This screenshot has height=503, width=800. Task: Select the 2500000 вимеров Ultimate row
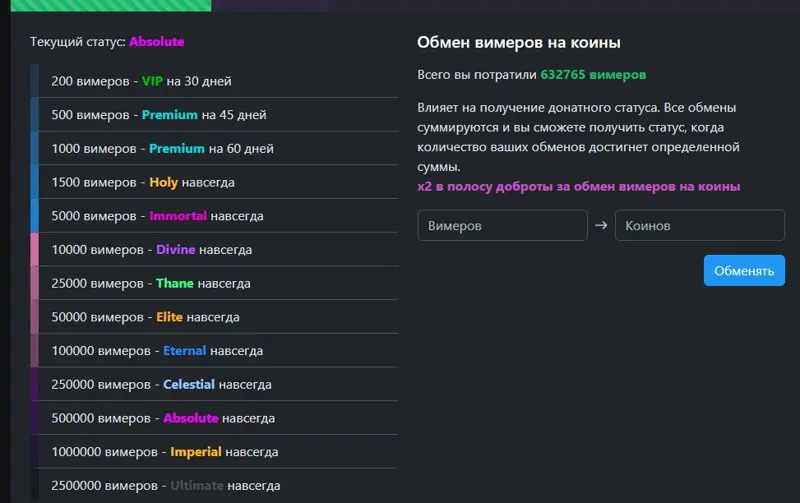(x=214, y=485)
